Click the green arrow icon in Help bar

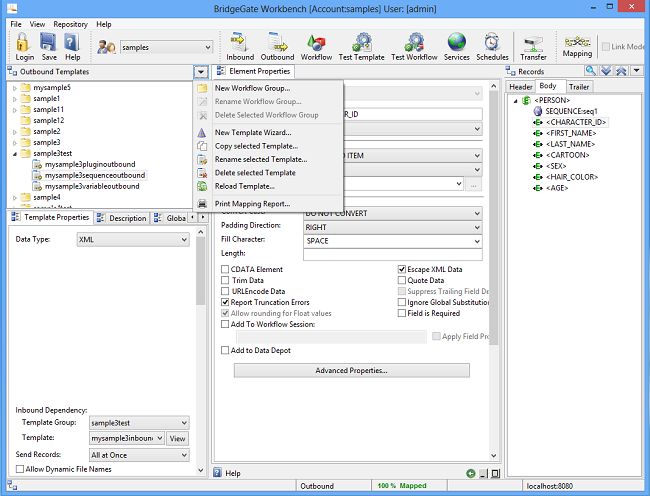(471, 473)
